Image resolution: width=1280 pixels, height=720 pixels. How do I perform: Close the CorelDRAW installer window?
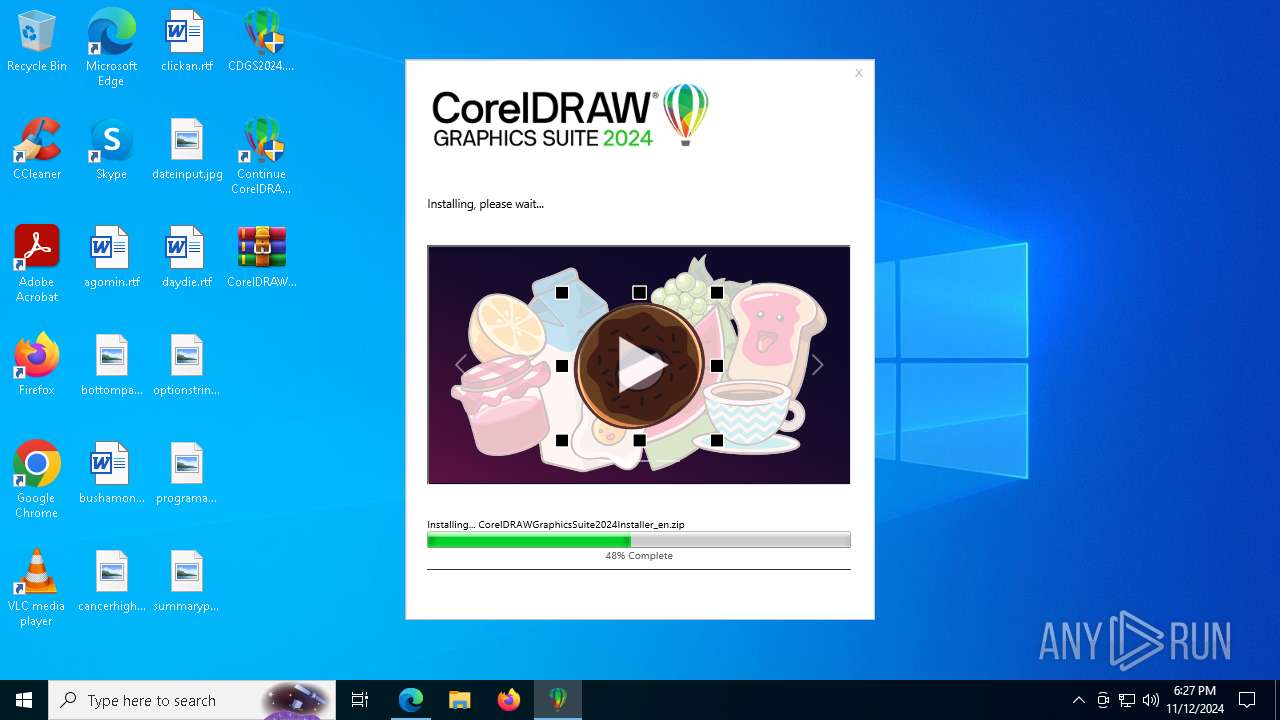(858, 73)
